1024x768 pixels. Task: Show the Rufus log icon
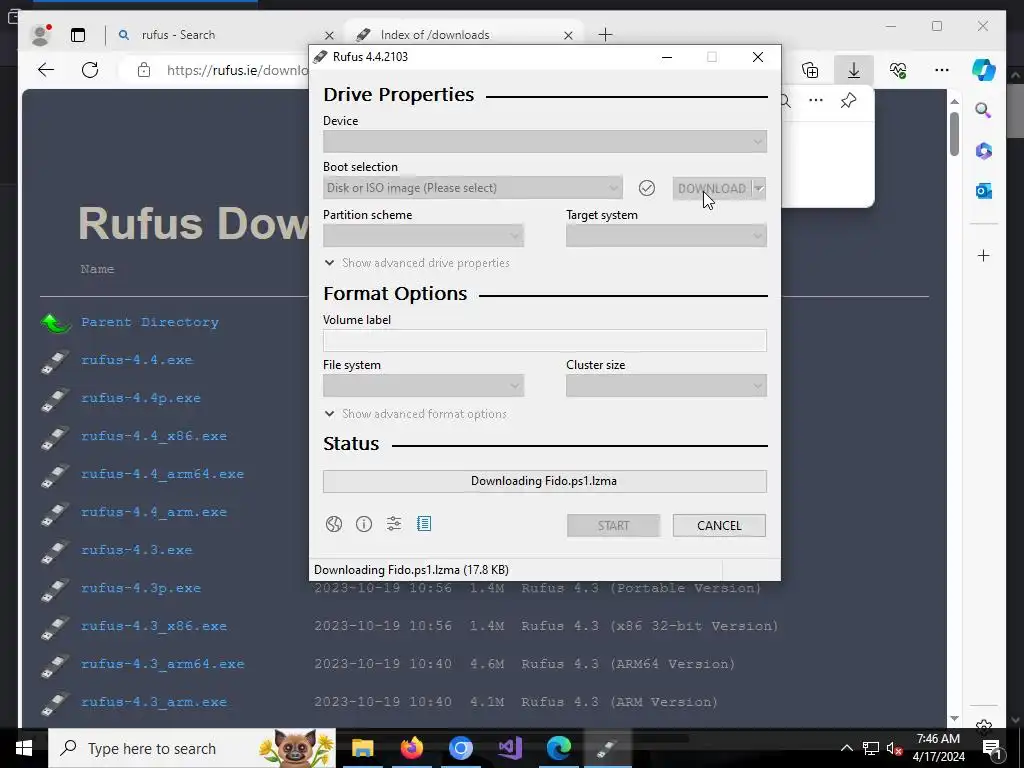[424, 524]
